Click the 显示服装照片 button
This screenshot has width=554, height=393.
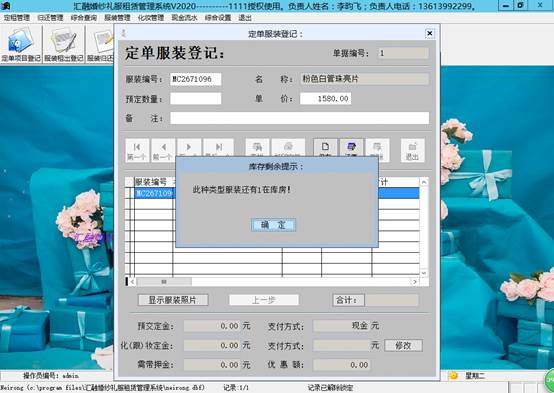pos(173,300)
